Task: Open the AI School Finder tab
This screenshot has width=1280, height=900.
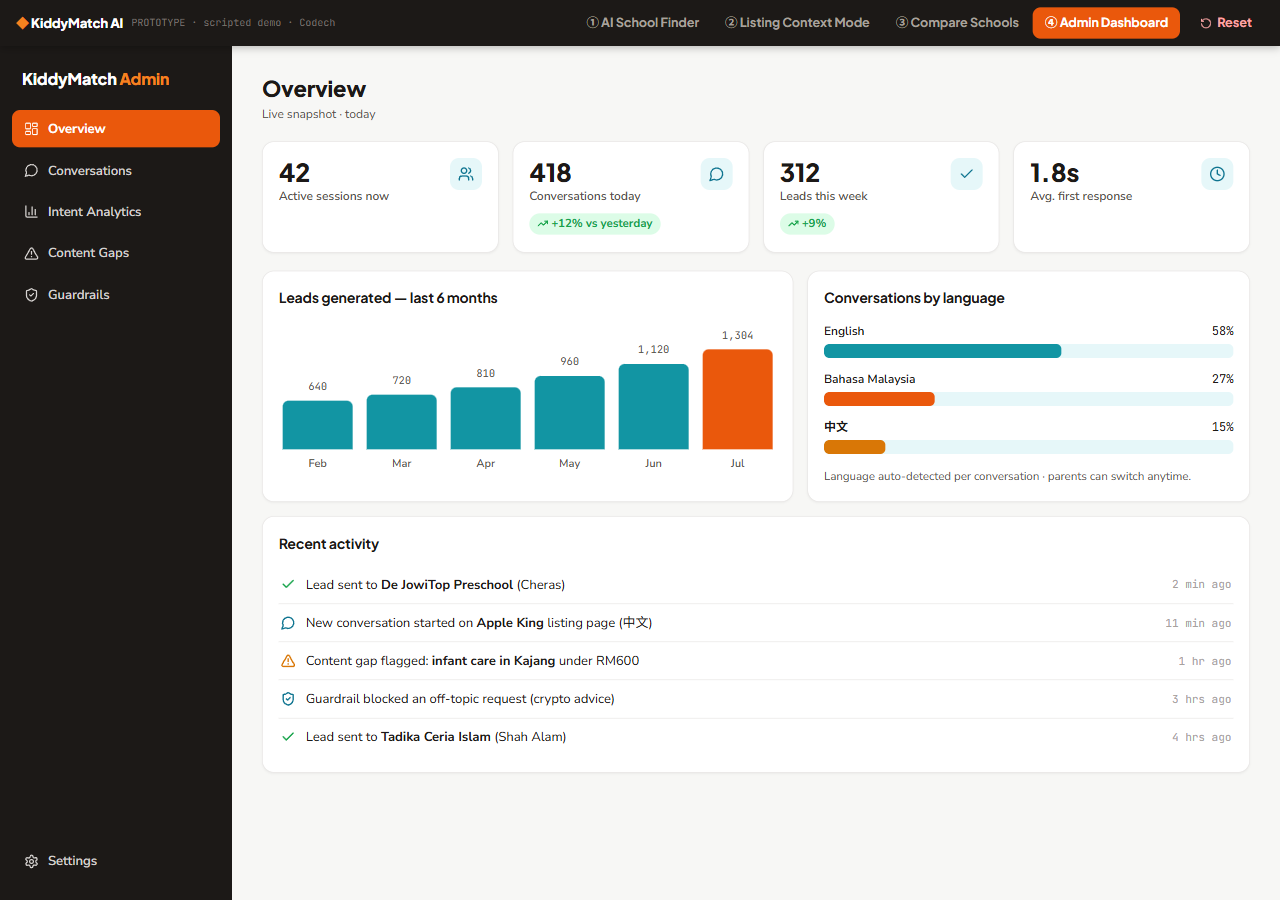Action: pyautogui.click(x=642, y=23)
